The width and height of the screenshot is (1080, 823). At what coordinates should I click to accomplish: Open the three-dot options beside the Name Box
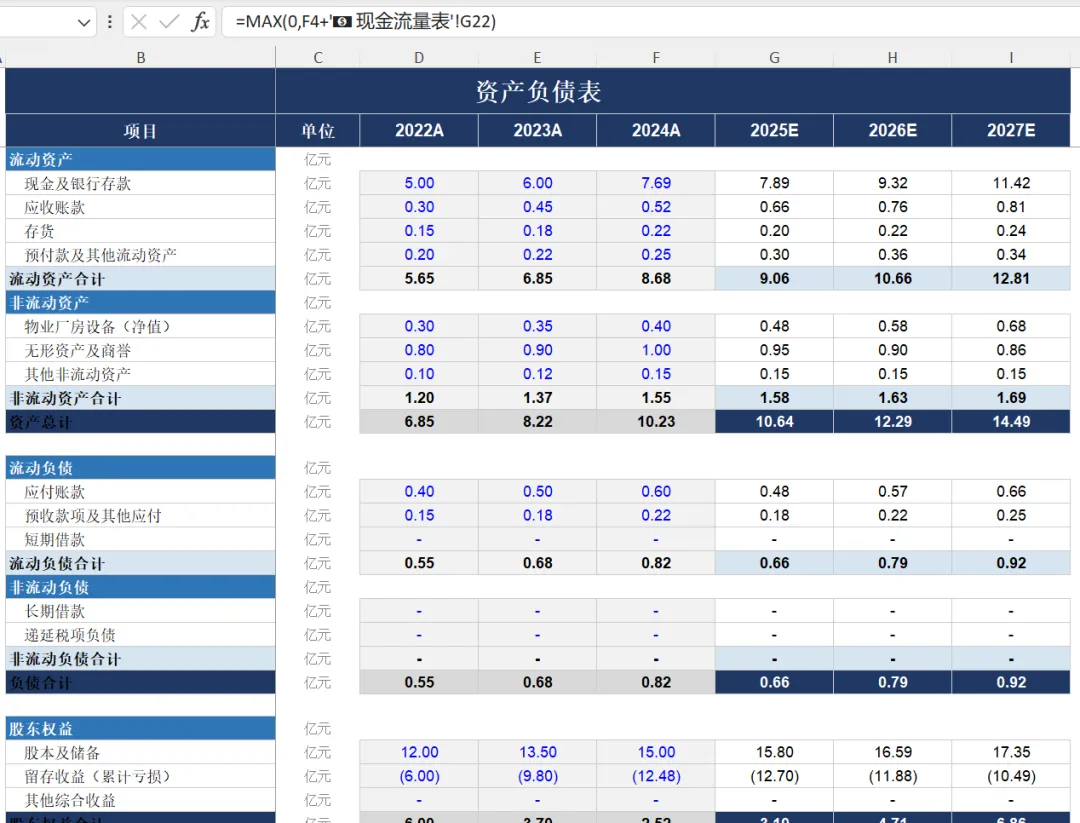coord(110,22)
